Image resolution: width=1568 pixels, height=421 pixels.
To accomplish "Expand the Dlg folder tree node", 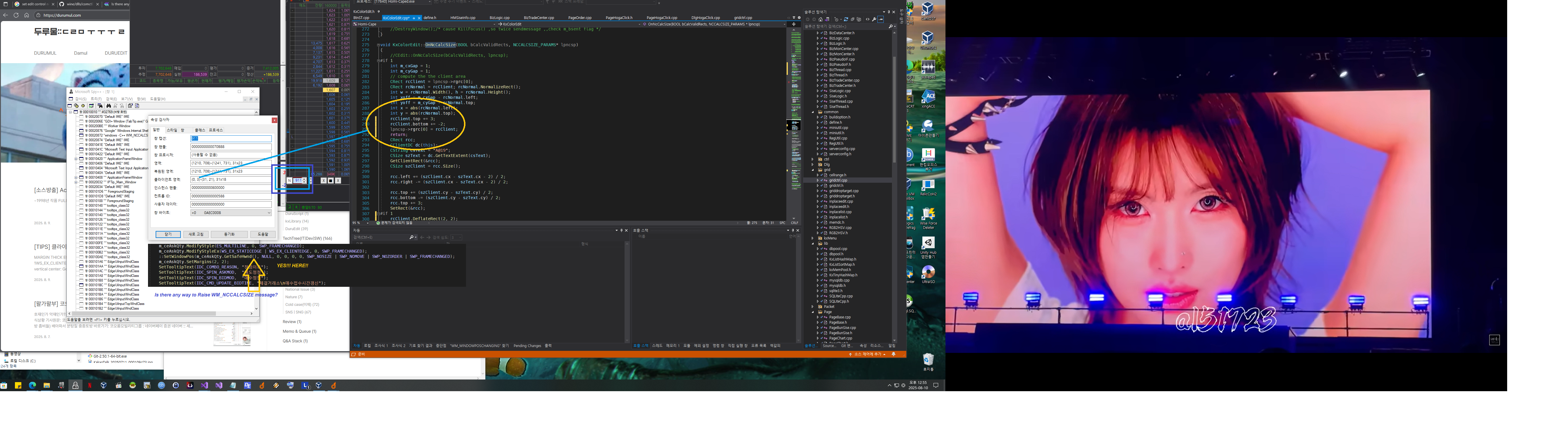I will coord(813,165).
